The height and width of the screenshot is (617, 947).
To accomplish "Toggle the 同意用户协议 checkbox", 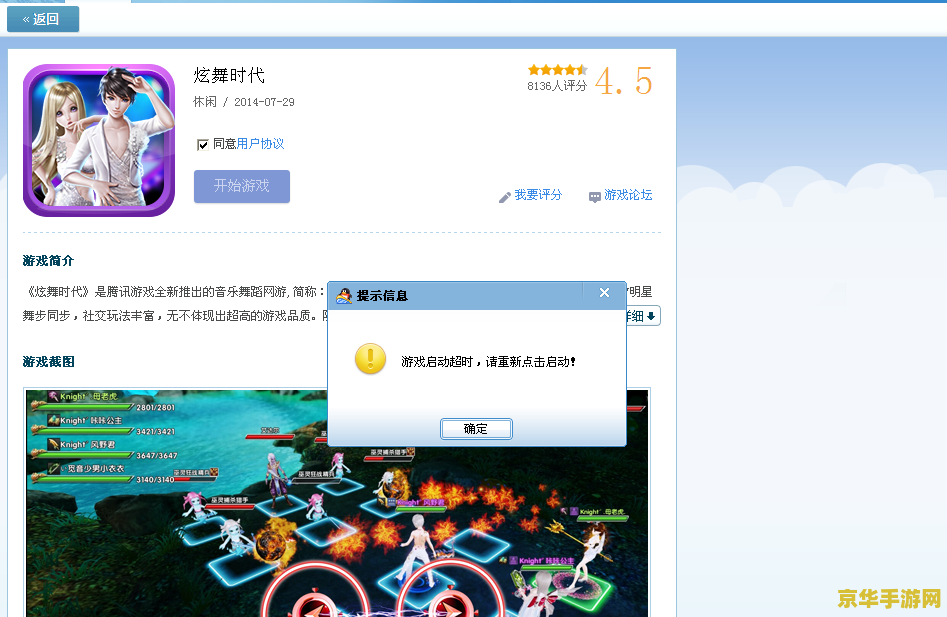I will (x=203, y=144).
